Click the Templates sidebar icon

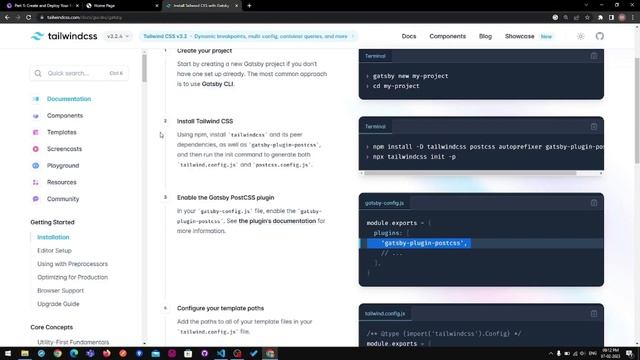[x=36, y=132]
